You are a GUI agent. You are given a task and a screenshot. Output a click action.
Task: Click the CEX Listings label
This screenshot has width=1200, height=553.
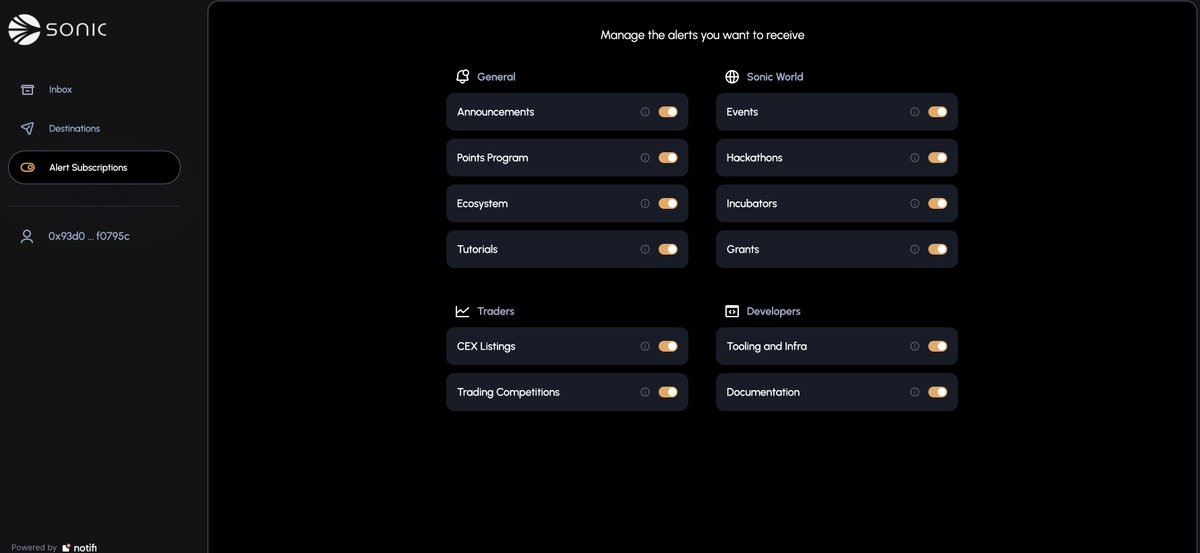[x=486, y=347]
